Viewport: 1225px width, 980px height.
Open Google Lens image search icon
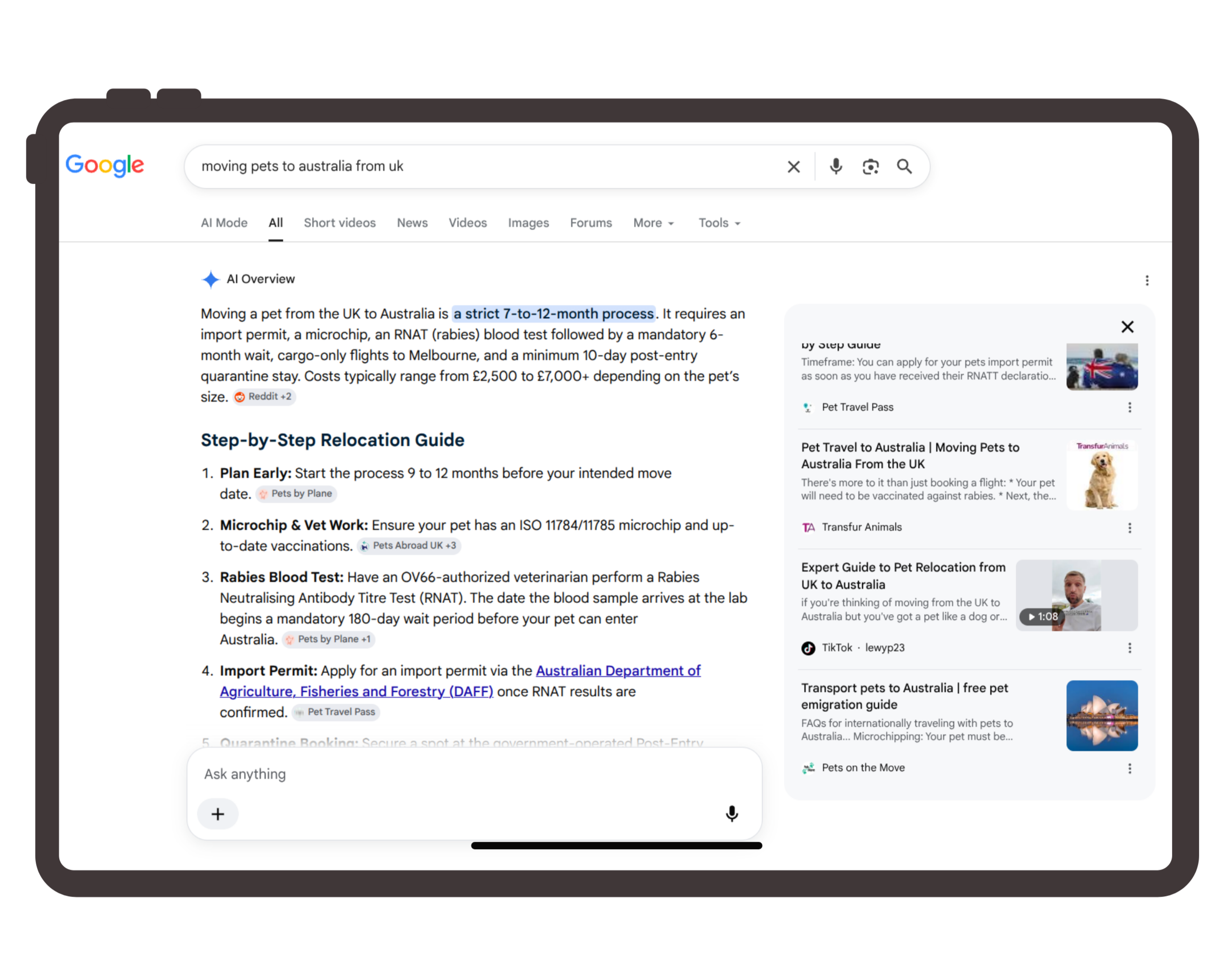870,167
